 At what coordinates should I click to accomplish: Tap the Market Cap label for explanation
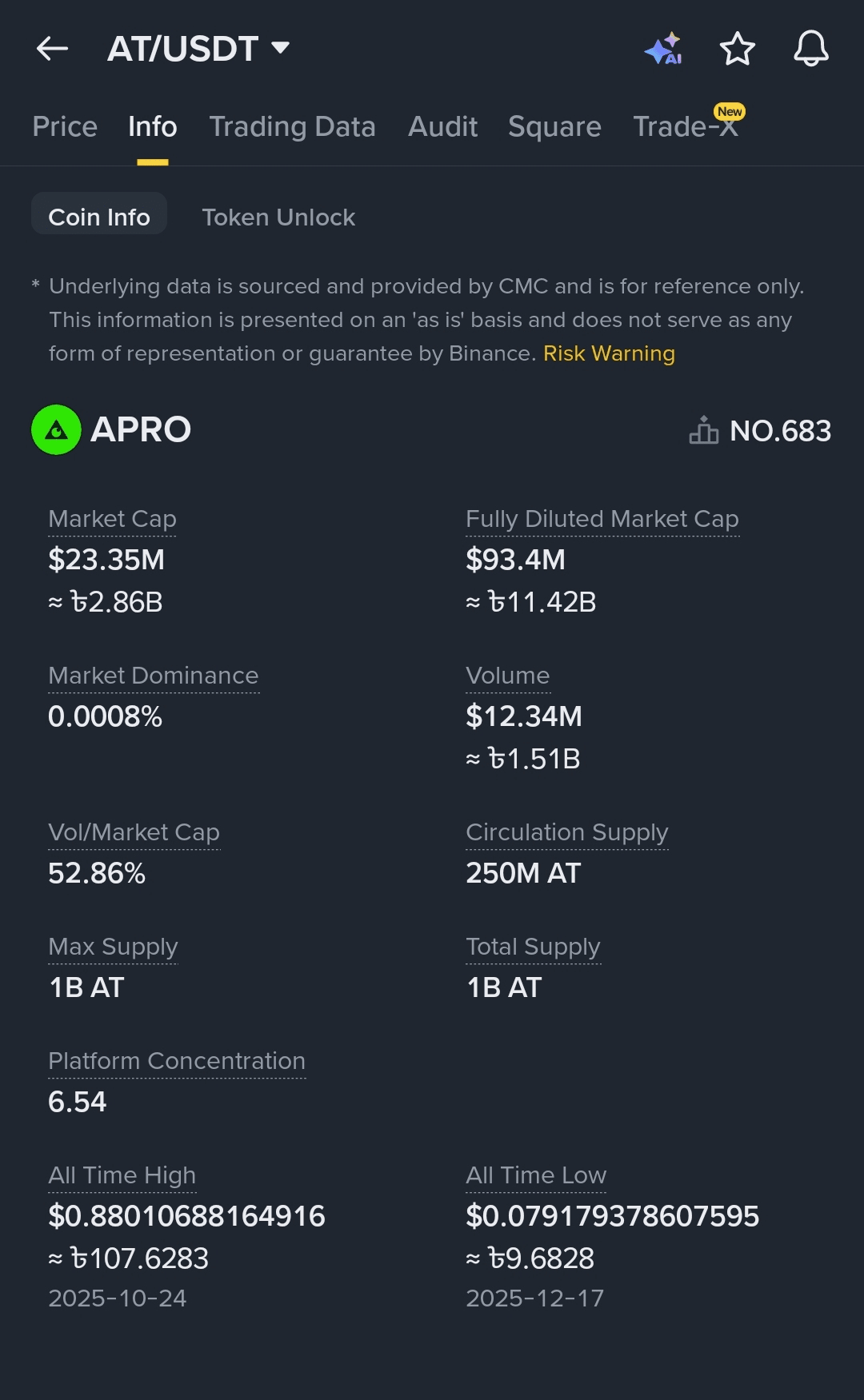coord(112,519)
